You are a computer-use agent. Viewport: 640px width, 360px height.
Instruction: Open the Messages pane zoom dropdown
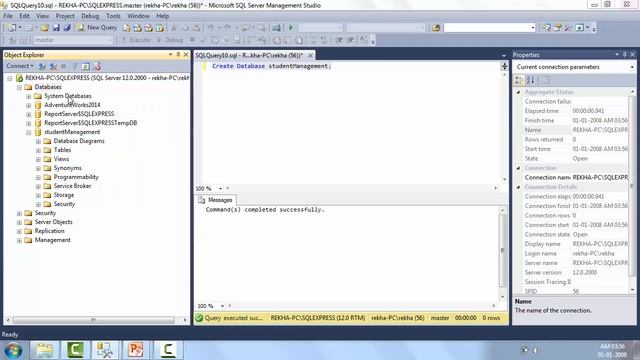coord(222,306)
